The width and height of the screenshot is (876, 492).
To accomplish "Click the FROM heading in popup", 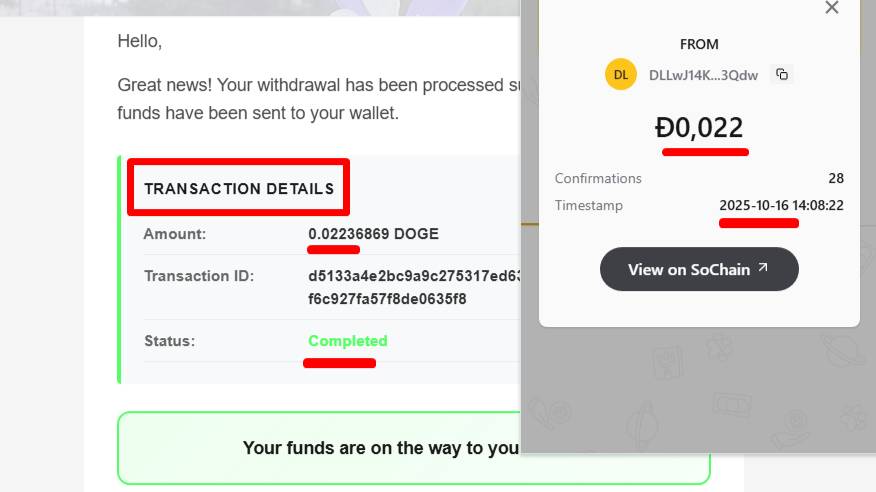I will click(x=699, y=44).
